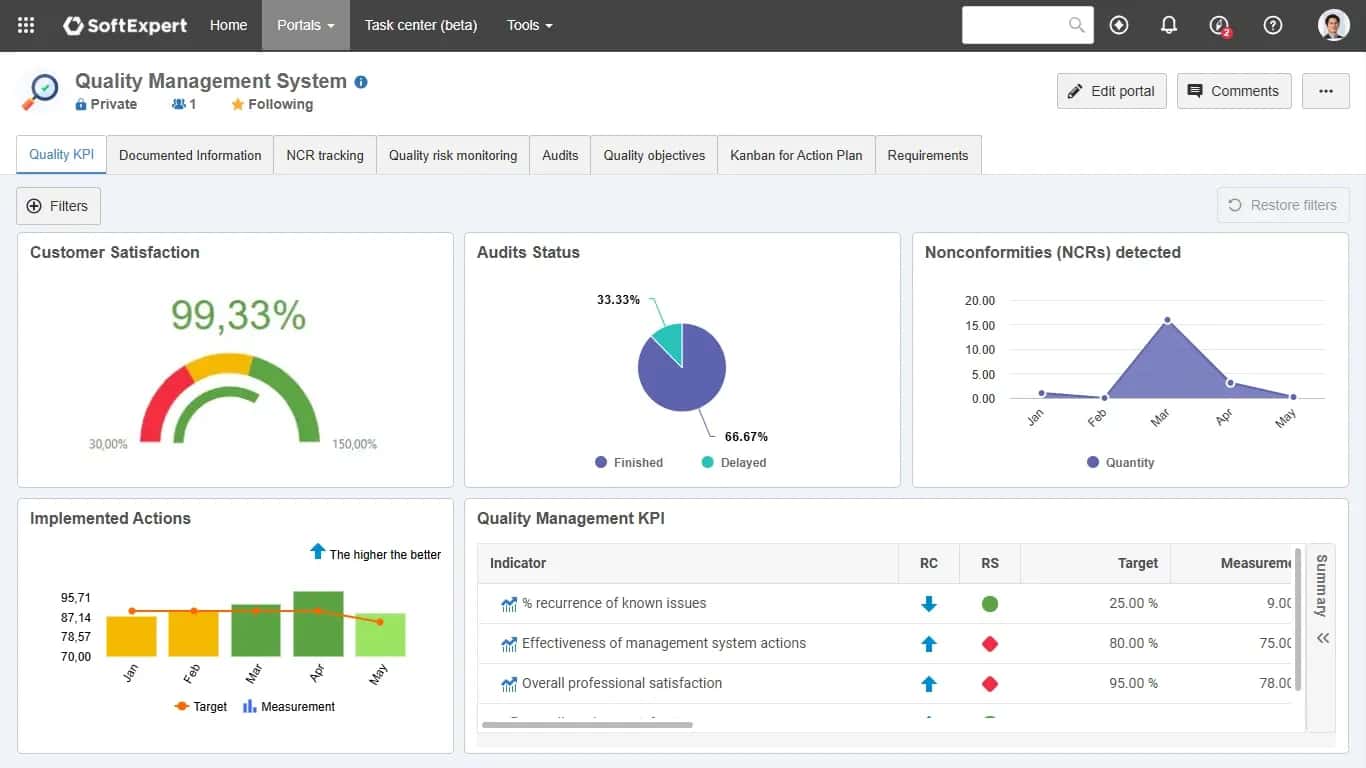This screenshot has height=768, width=1366.
Task: Open the more options ellipsis button
Action: [x=1326, y=91]
